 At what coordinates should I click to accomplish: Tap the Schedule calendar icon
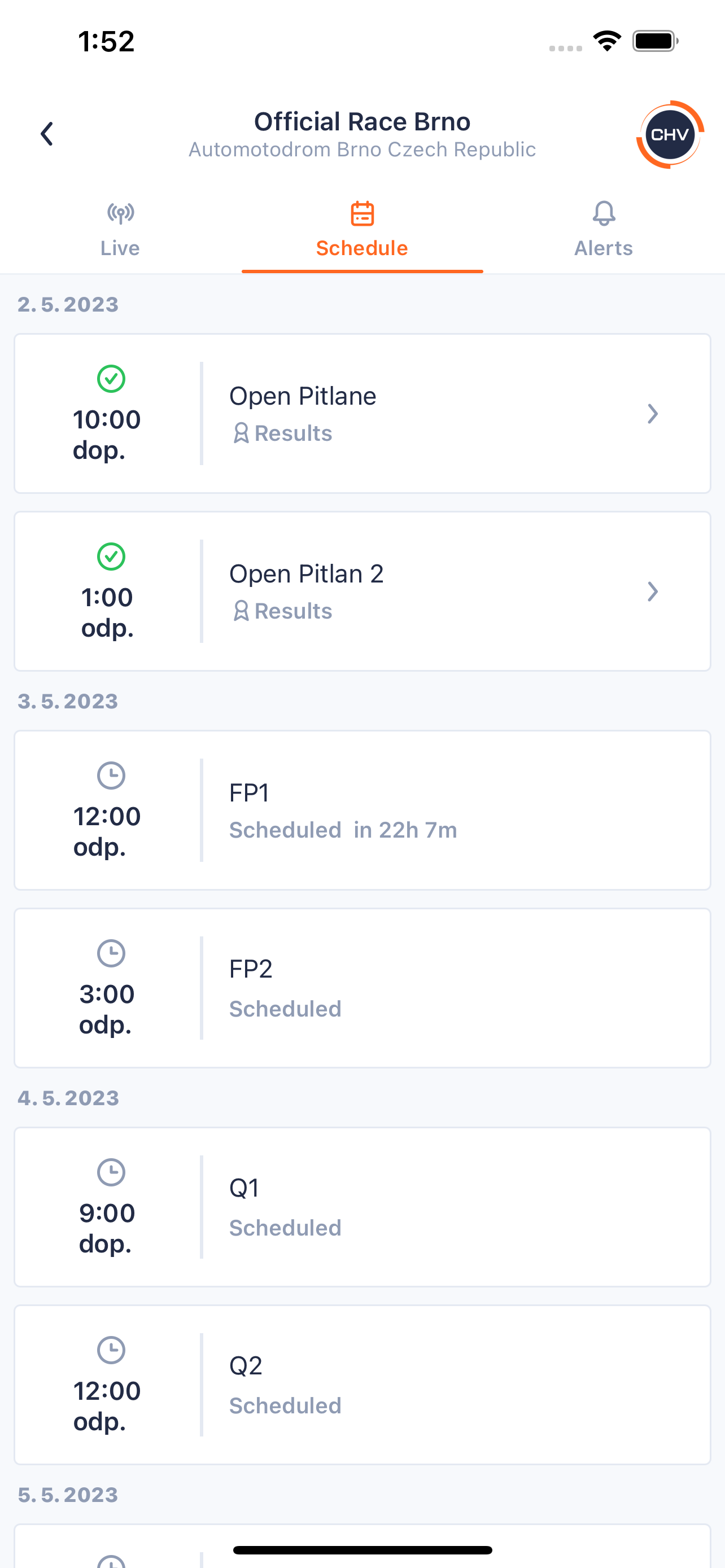click(362, 213)
